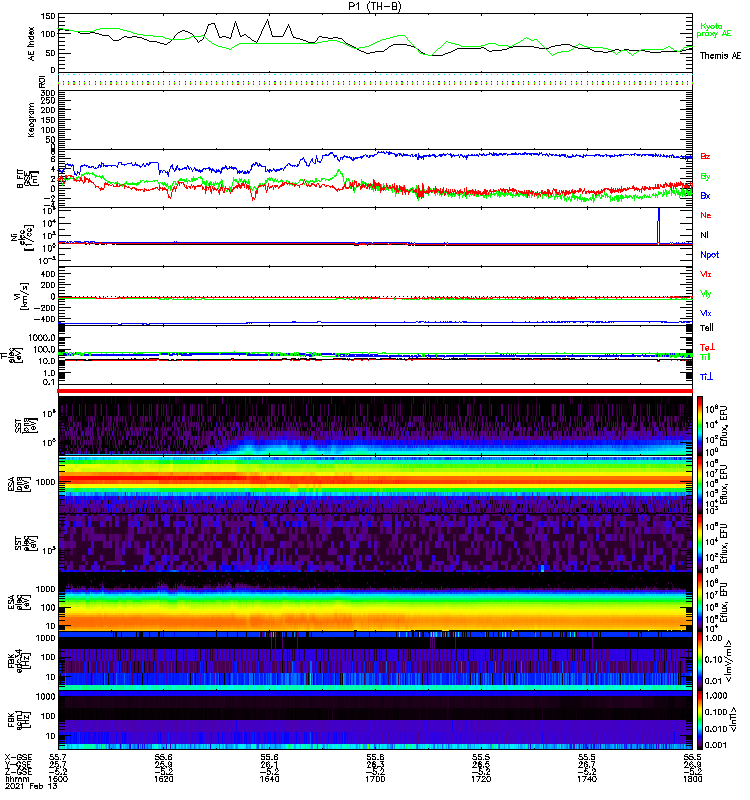Select the blue "Npot" legend entry

click(x=710, y=255)
